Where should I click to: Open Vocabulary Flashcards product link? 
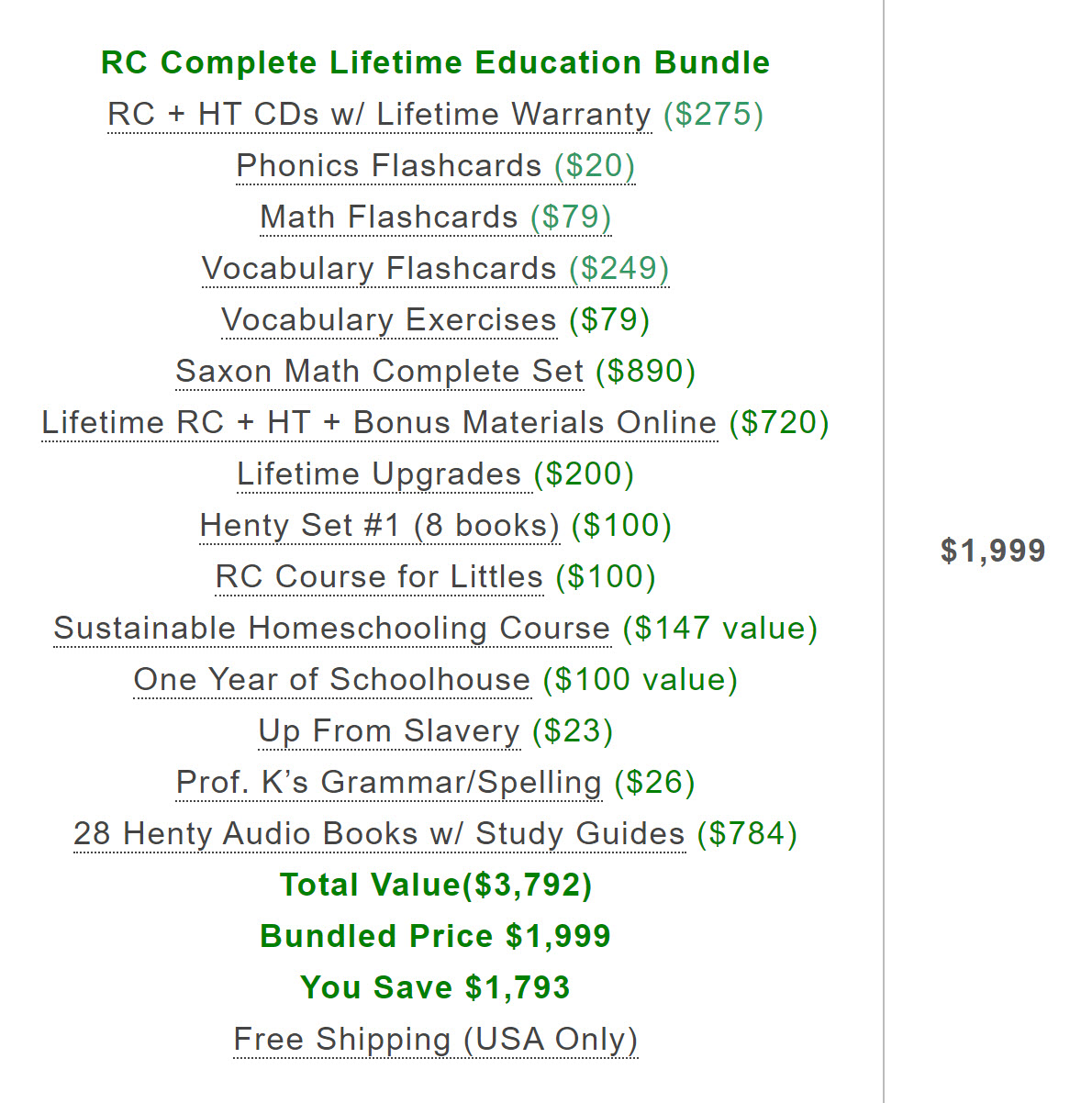click(x=436, y=268)
